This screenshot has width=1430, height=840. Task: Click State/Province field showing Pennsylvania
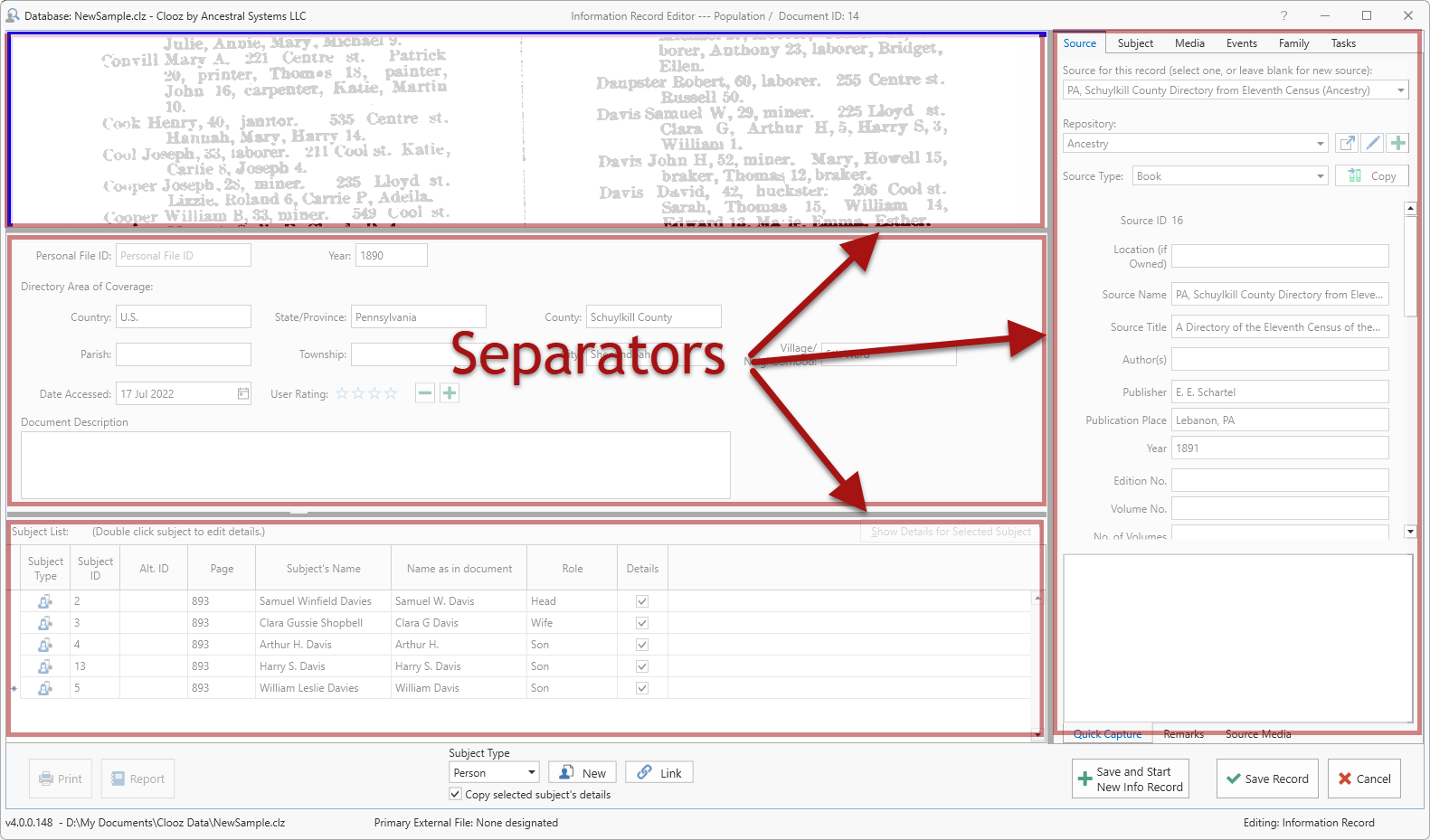[419, 317]
